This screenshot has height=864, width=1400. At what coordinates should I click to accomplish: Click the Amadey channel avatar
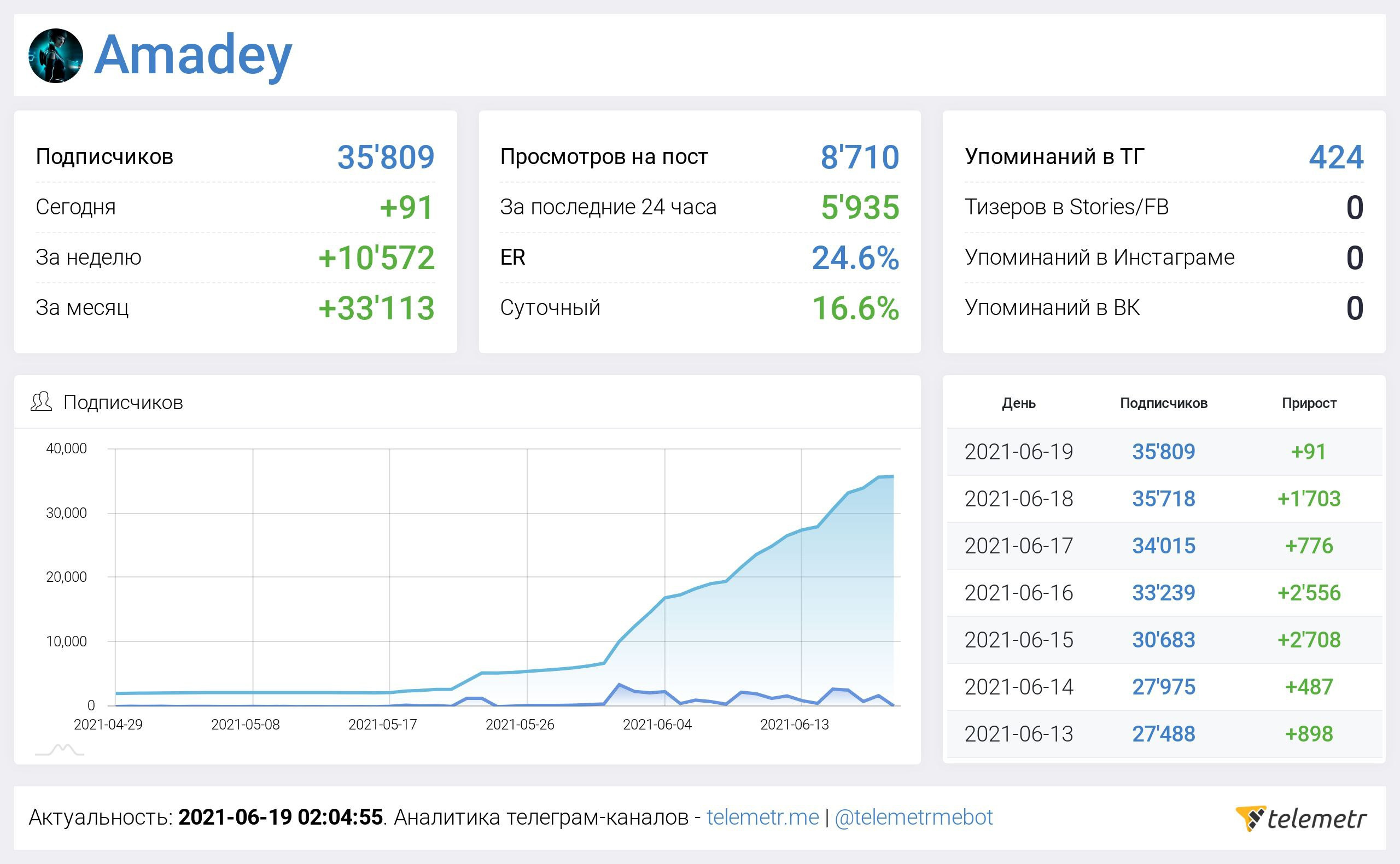coord(55,56)
